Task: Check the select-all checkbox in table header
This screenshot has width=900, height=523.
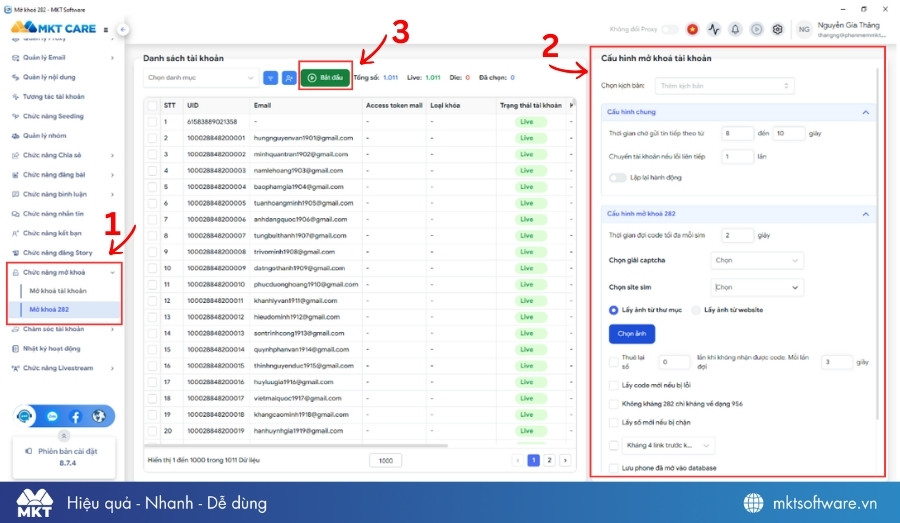Action: pyautogui.click(x=152, y=106)
